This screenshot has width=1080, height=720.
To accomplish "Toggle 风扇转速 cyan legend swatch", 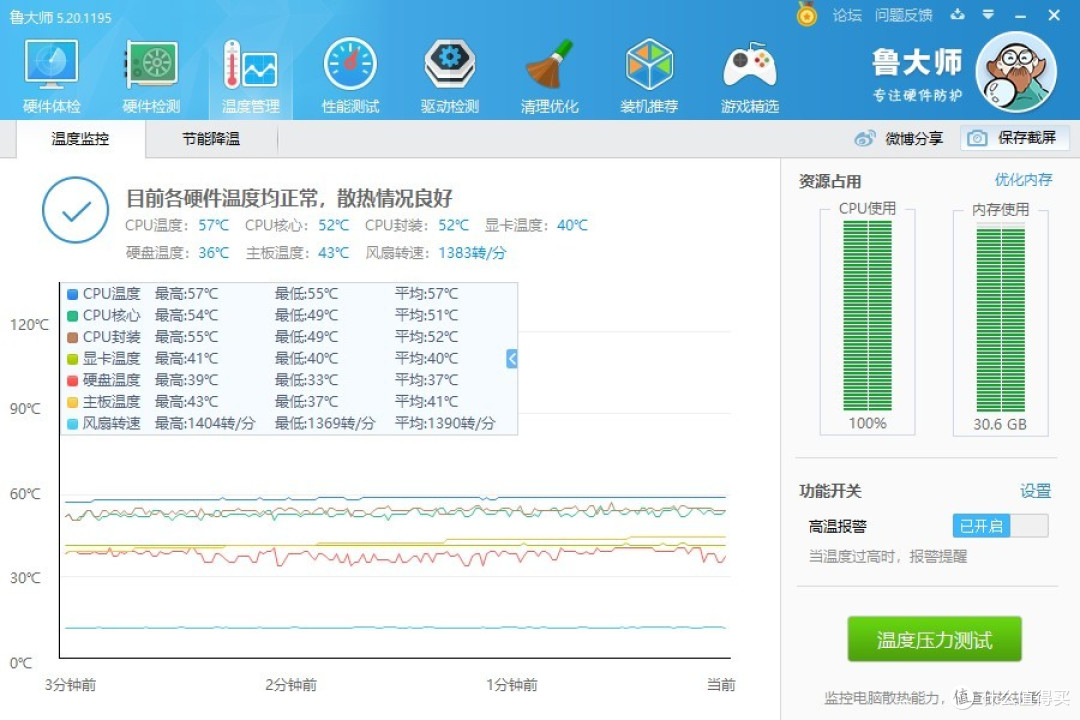I will [x=72, y=424].
